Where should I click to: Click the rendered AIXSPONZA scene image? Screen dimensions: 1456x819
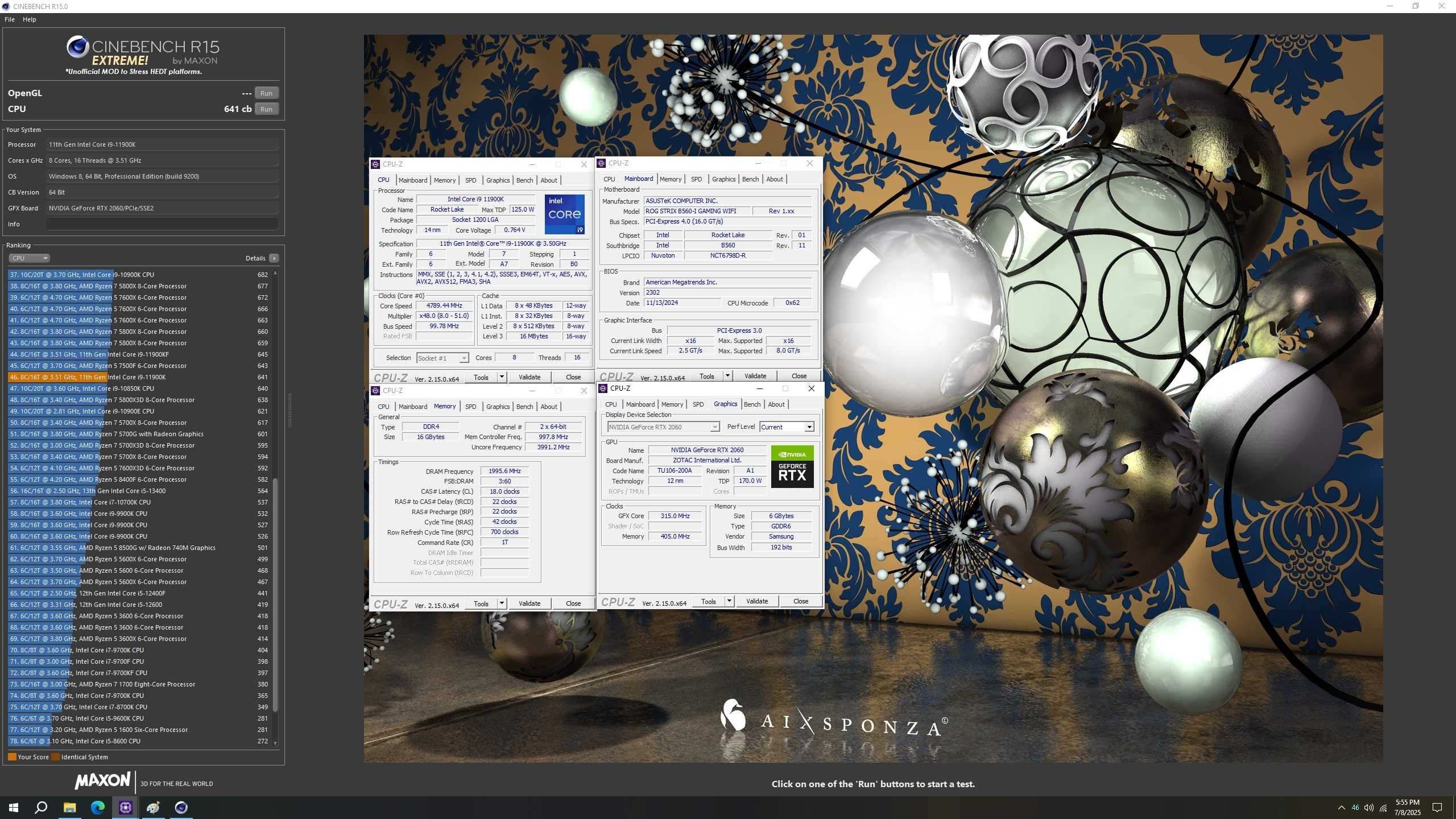point(873,398)
